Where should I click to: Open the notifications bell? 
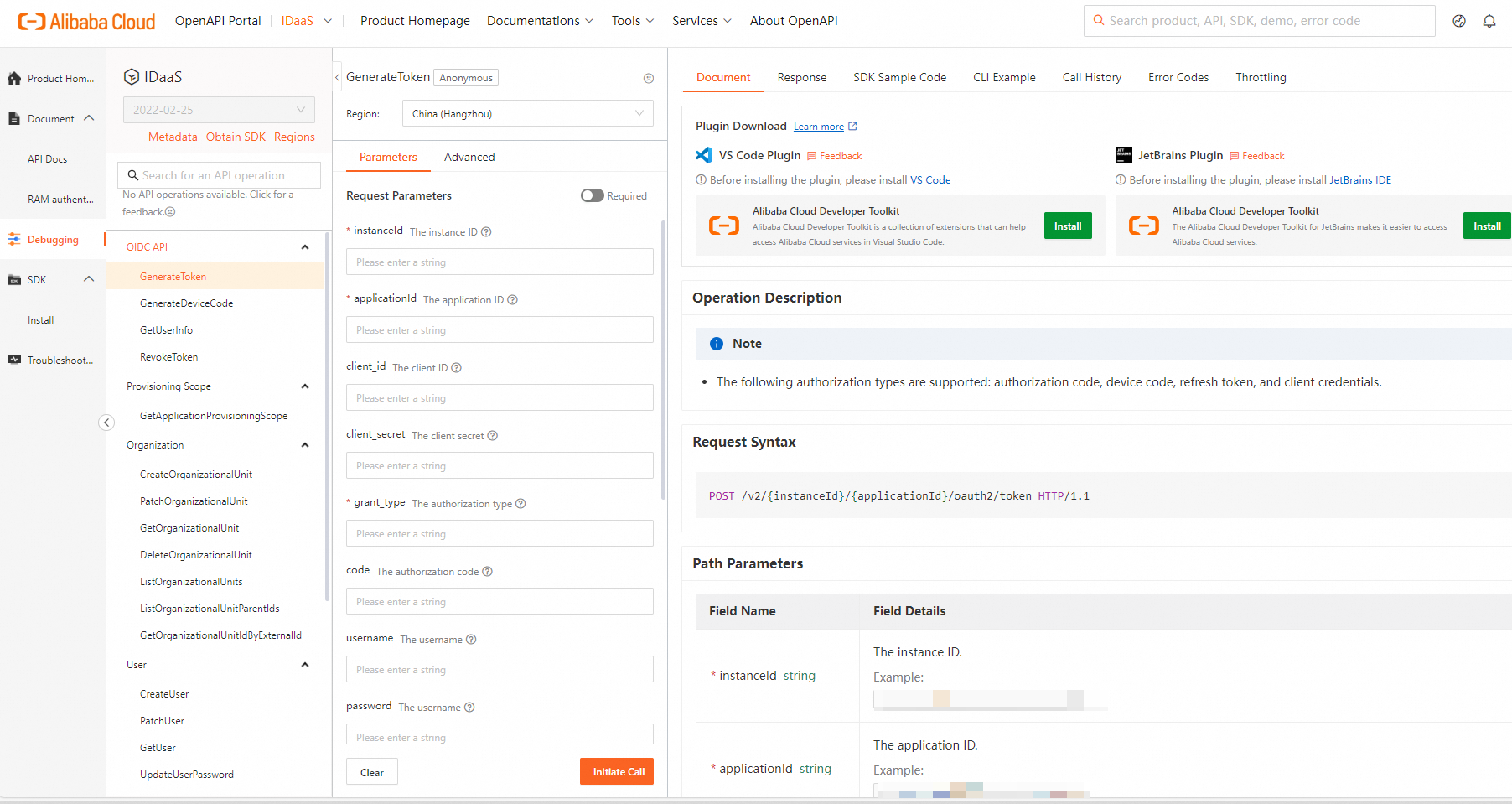1489,21
